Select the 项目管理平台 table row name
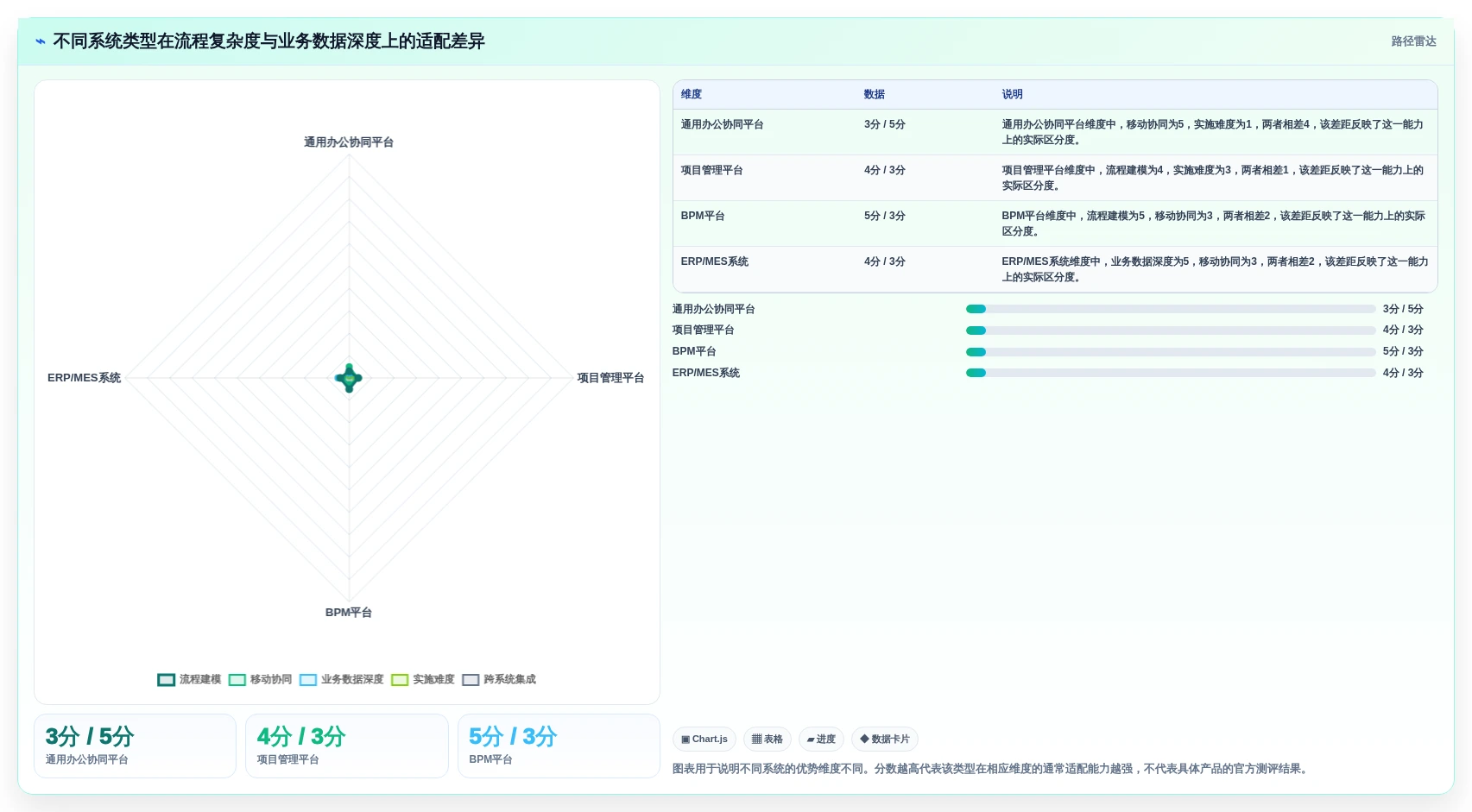This screenshot has width=1472, height=812. (711, 171)
